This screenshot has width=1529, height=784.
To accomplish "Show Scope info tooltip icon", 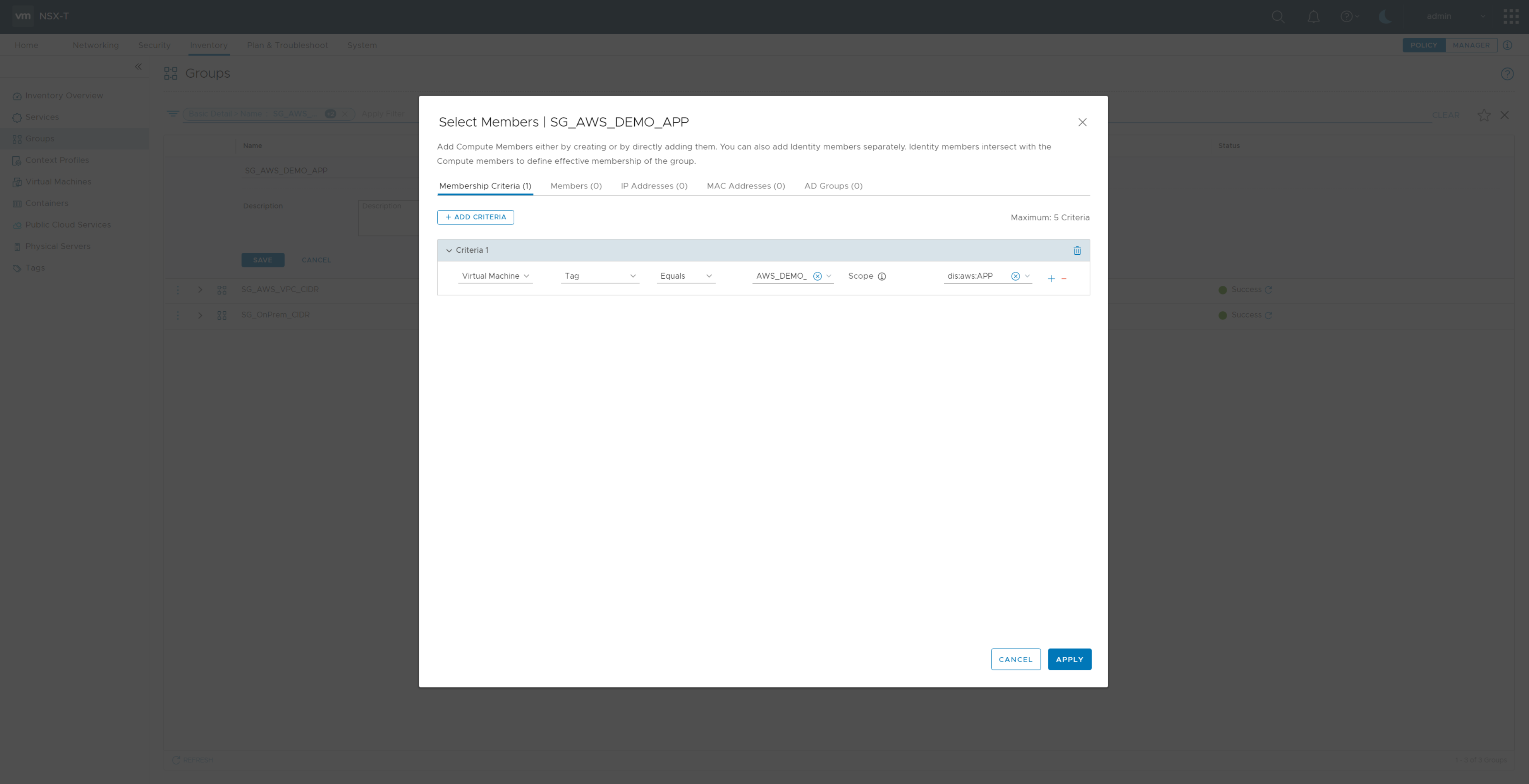I will pyautogui.click(x=882, y=276).
